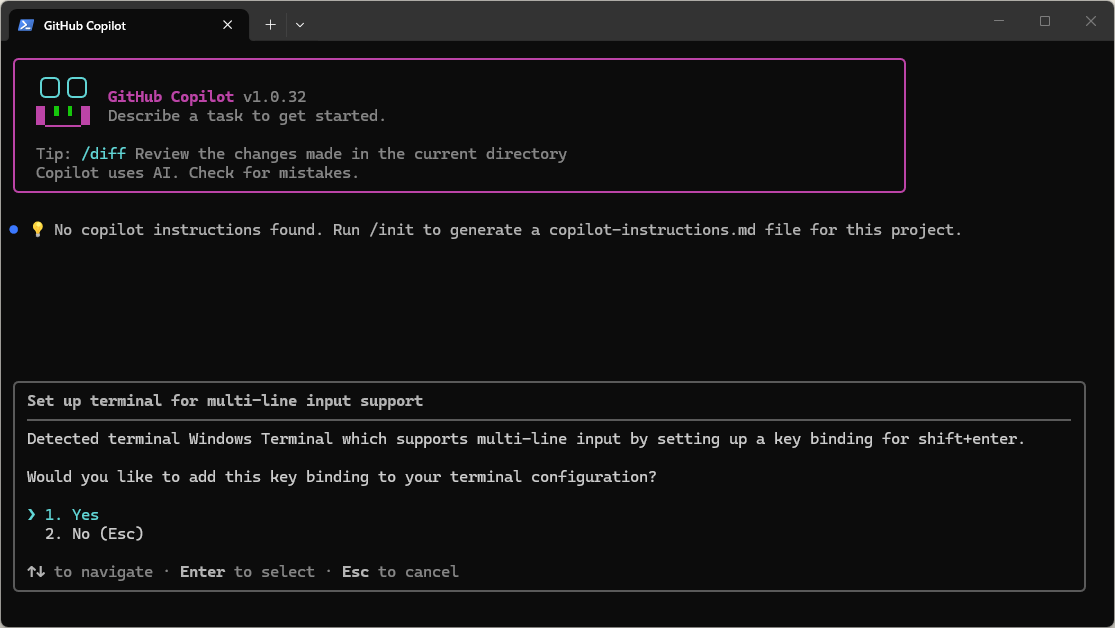Select option 2. No (Esc)
Image resolution: width=1115 pixels, height=628 pixels.
(94, 534)
